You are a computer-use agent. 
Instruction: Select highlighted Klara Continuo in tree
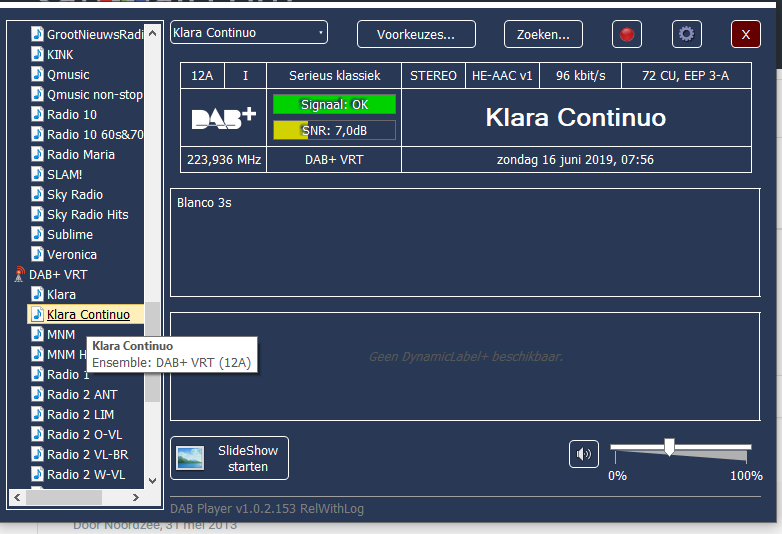[x=88, y=315]
